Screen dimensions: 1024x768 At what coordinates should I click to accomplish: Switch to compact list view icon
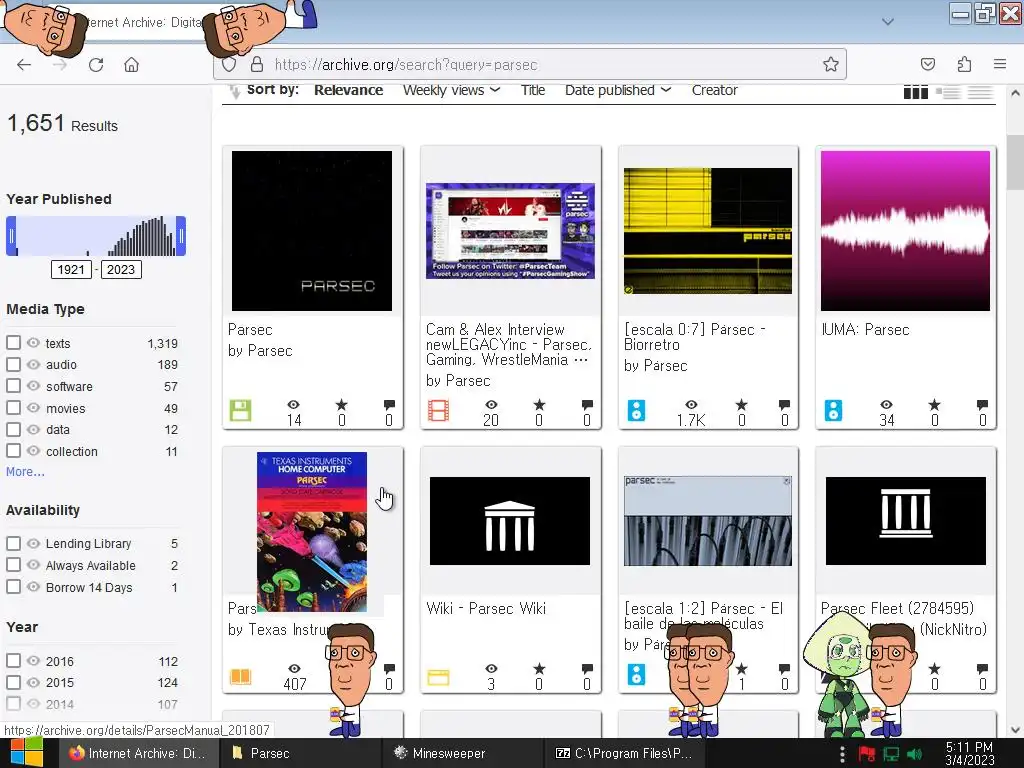pyautogui.click(x=980, y=92)
